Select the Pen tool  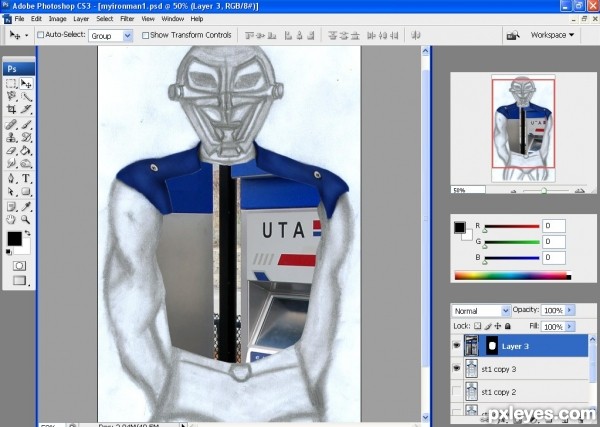tap(11, 178)
